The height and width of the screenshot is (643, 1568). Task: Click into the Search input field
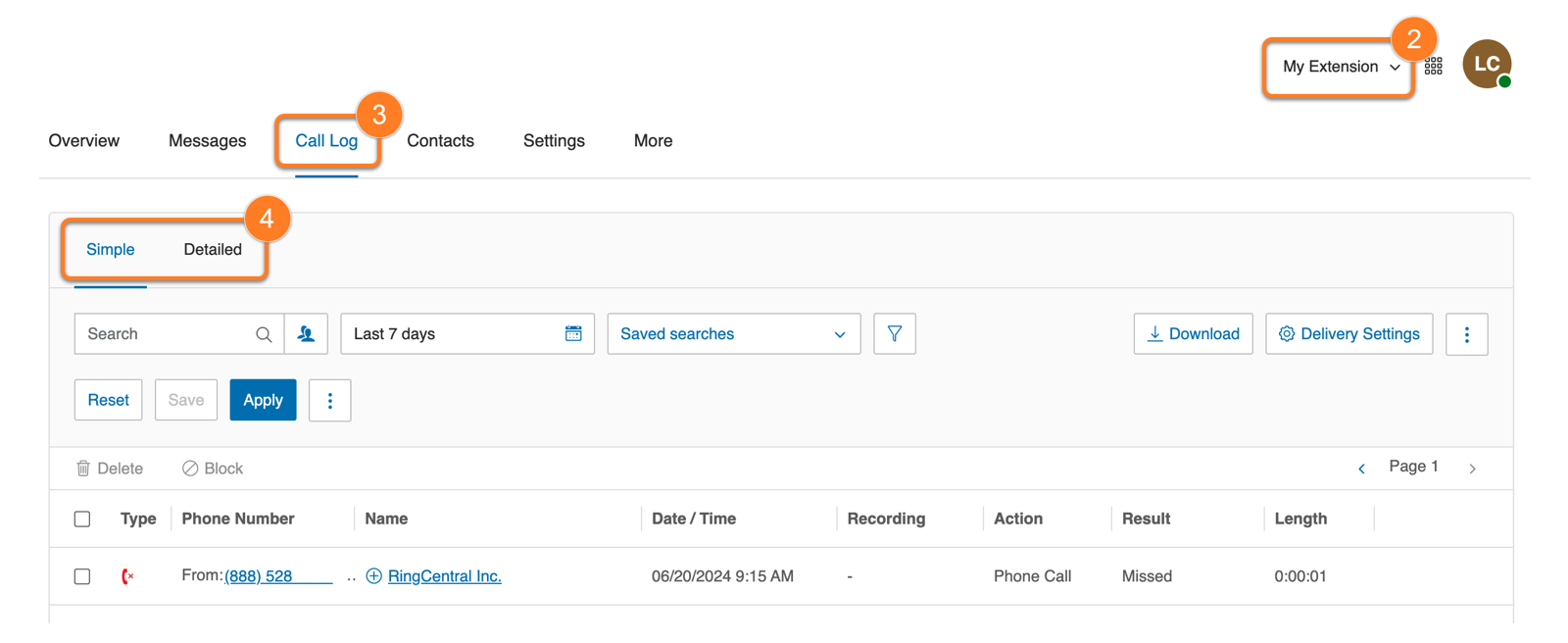(167, 334)
